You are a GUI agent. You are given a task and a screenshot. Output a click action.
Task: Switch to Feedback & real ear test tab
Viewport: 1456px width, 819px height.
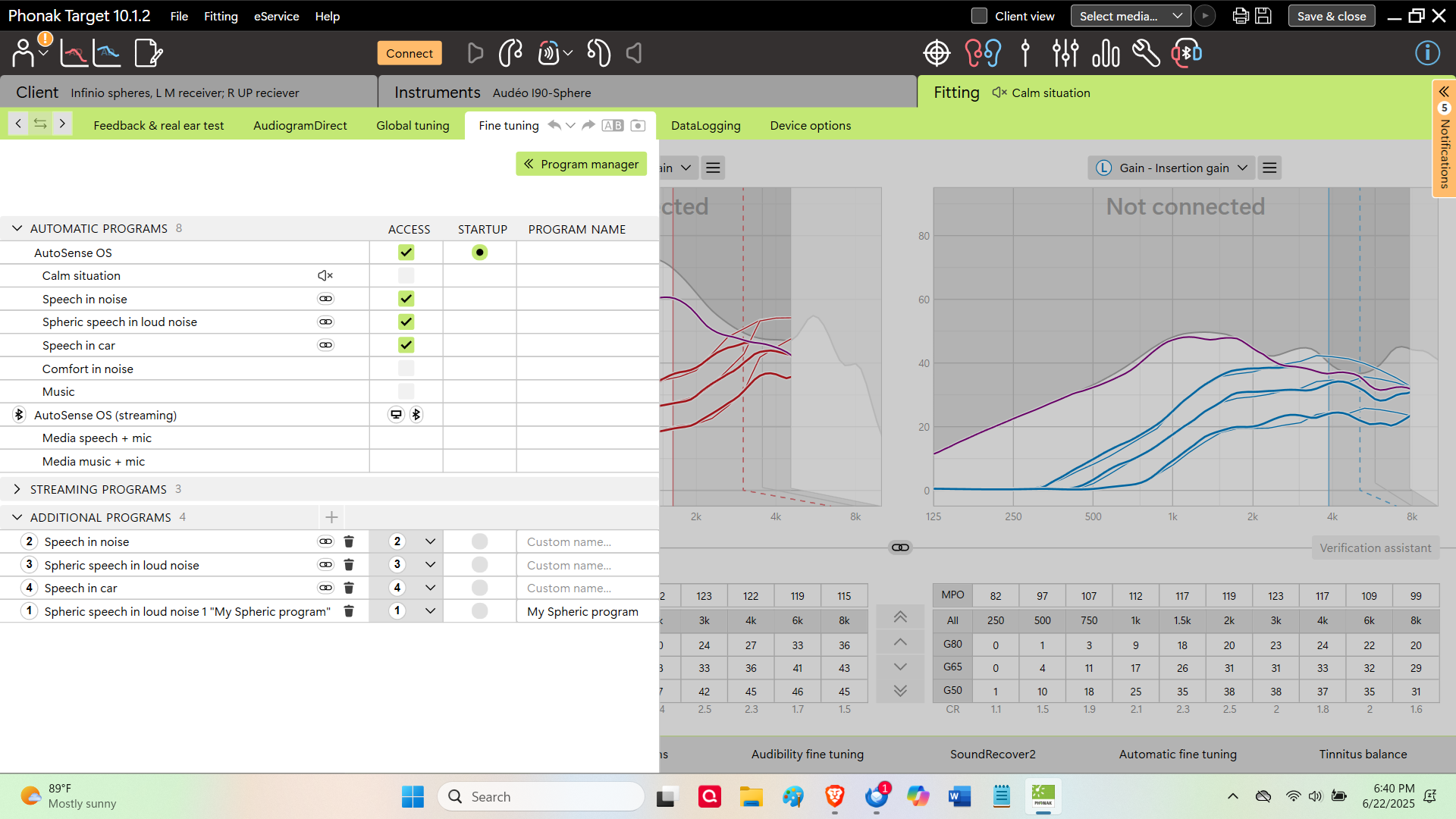pyautogui.click(x=158, y=126)
